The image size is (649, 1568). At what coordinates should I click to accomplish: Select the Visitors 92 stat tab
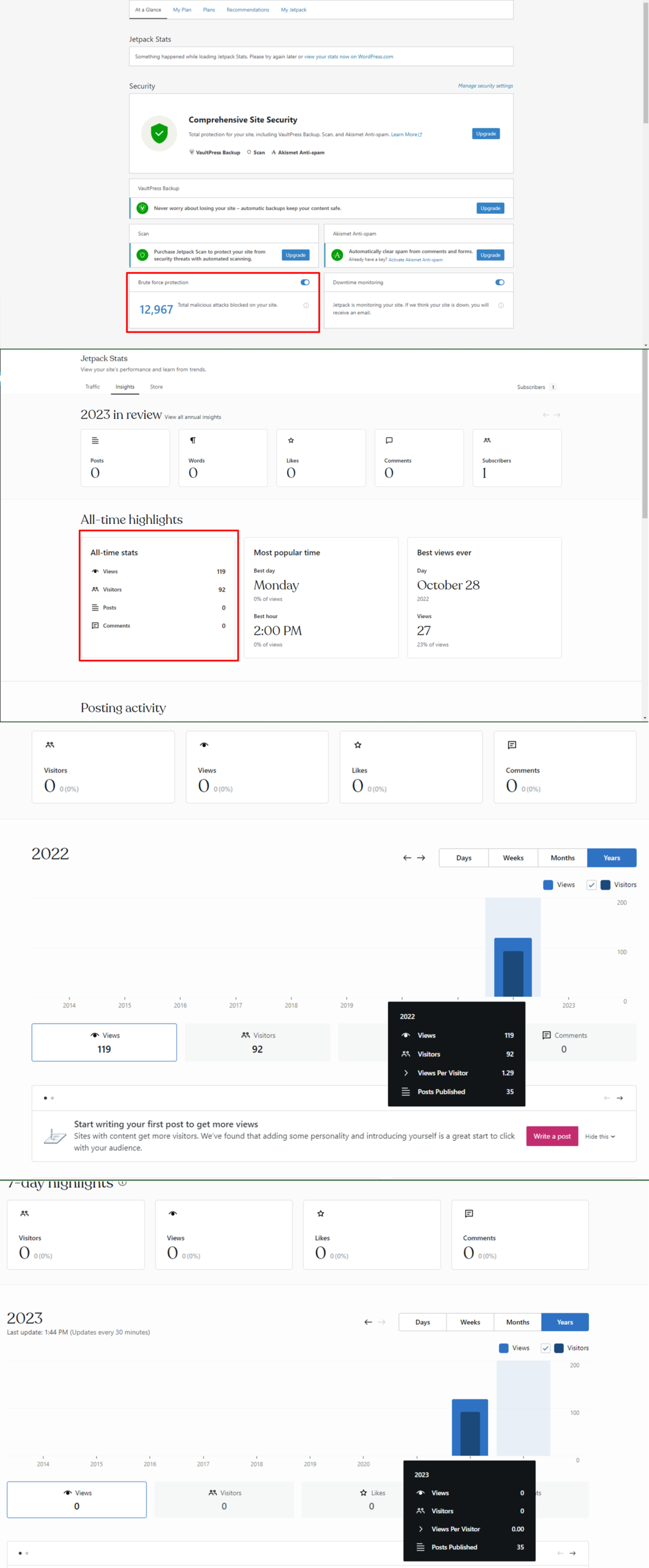[x=257, y=1042]
